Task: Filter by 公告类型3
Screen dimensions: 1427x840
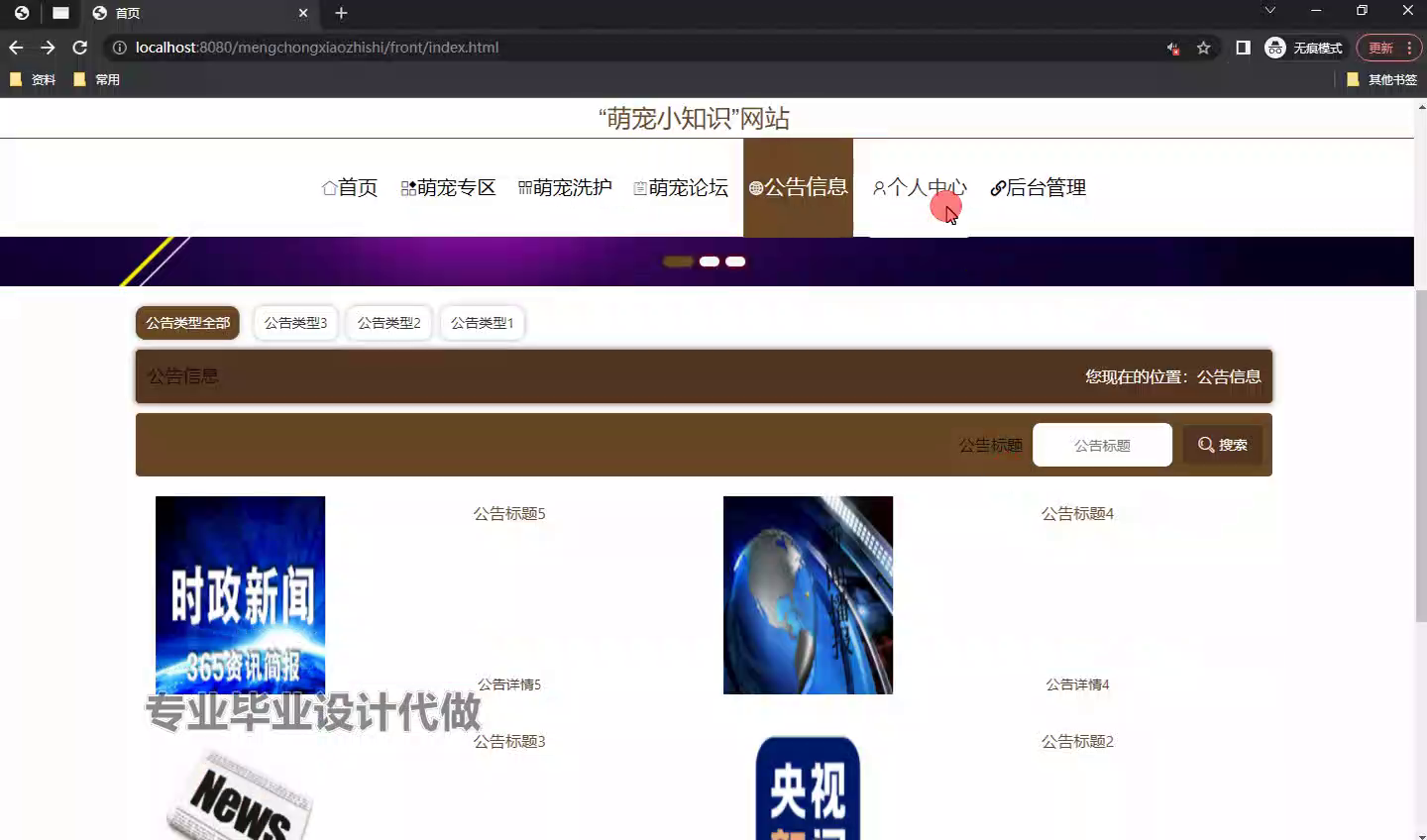Action: tap(295, 323)
